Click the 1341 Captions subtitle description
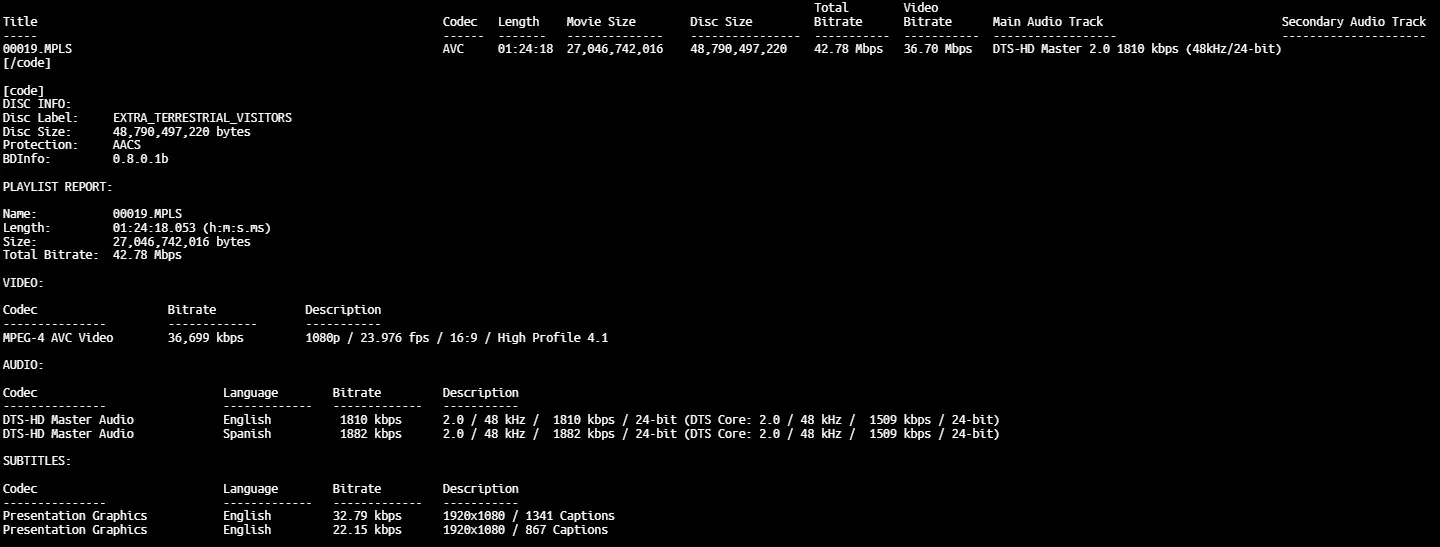This screenshot has height=547, width=1440. click(529, 516)
